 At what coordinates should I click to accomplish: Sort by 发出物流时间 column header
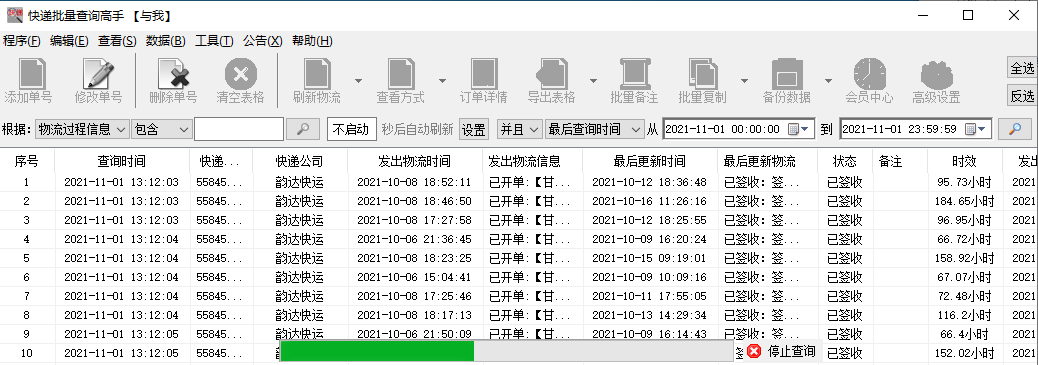(414, 161)
